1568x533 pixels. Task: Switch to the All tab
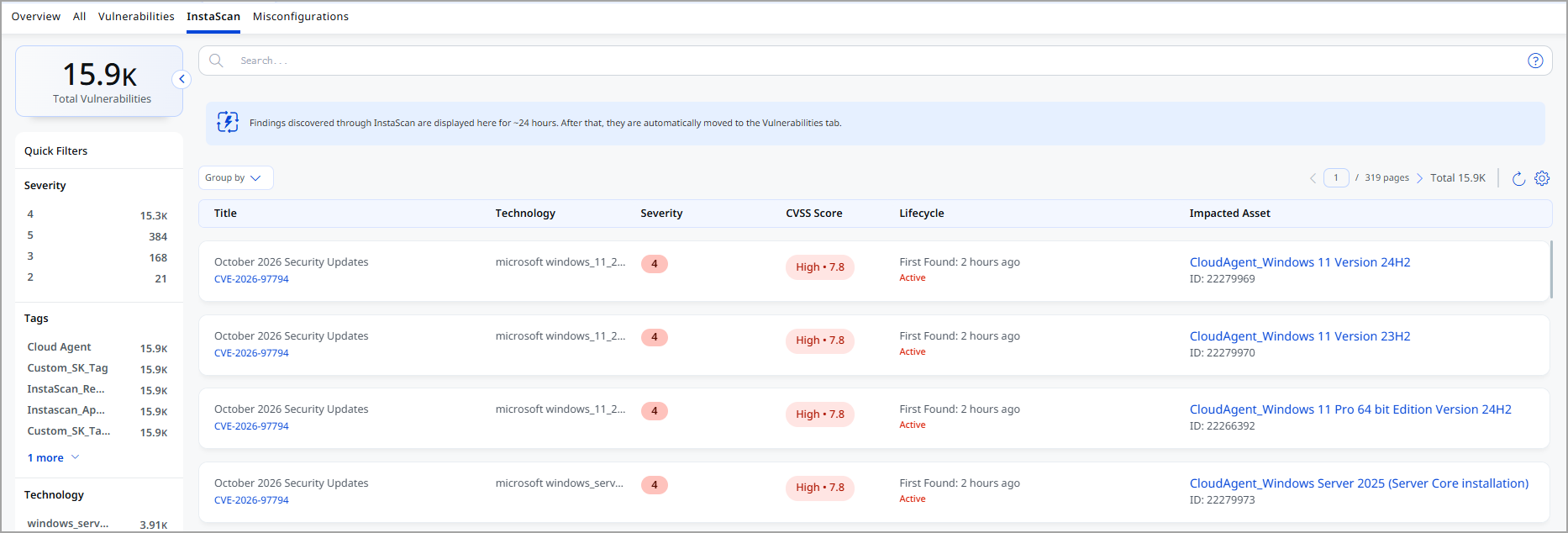[79, 16]
